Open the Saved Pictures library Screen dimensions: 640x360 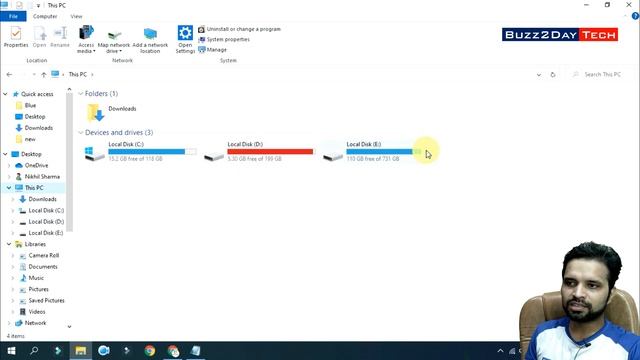(46, 300)
